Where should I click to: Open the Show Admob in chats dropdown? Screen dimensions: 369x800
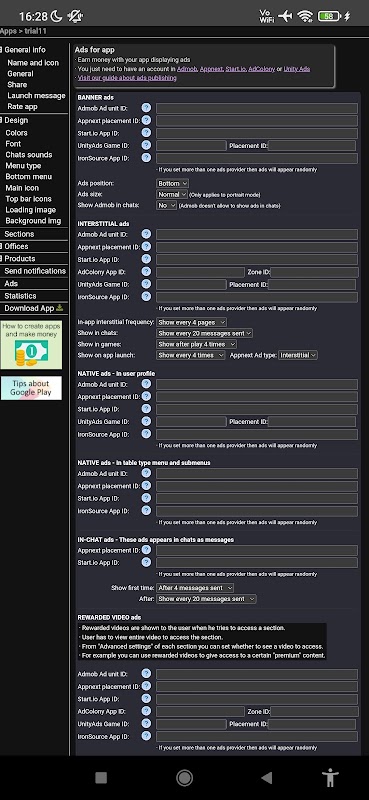166,205
